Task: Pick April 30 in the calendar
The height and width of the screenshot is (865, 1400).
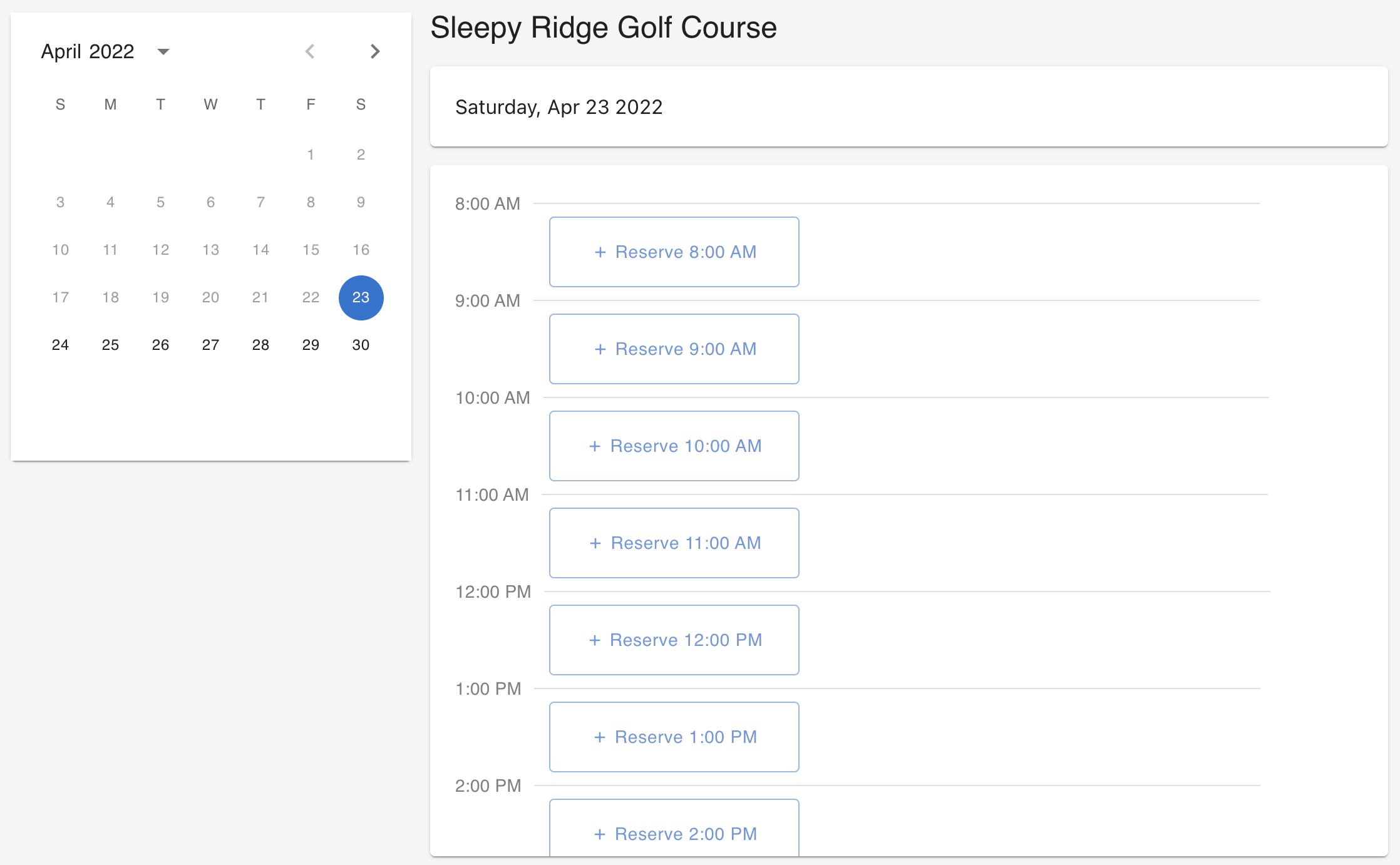Action: [x=361, y=345]
